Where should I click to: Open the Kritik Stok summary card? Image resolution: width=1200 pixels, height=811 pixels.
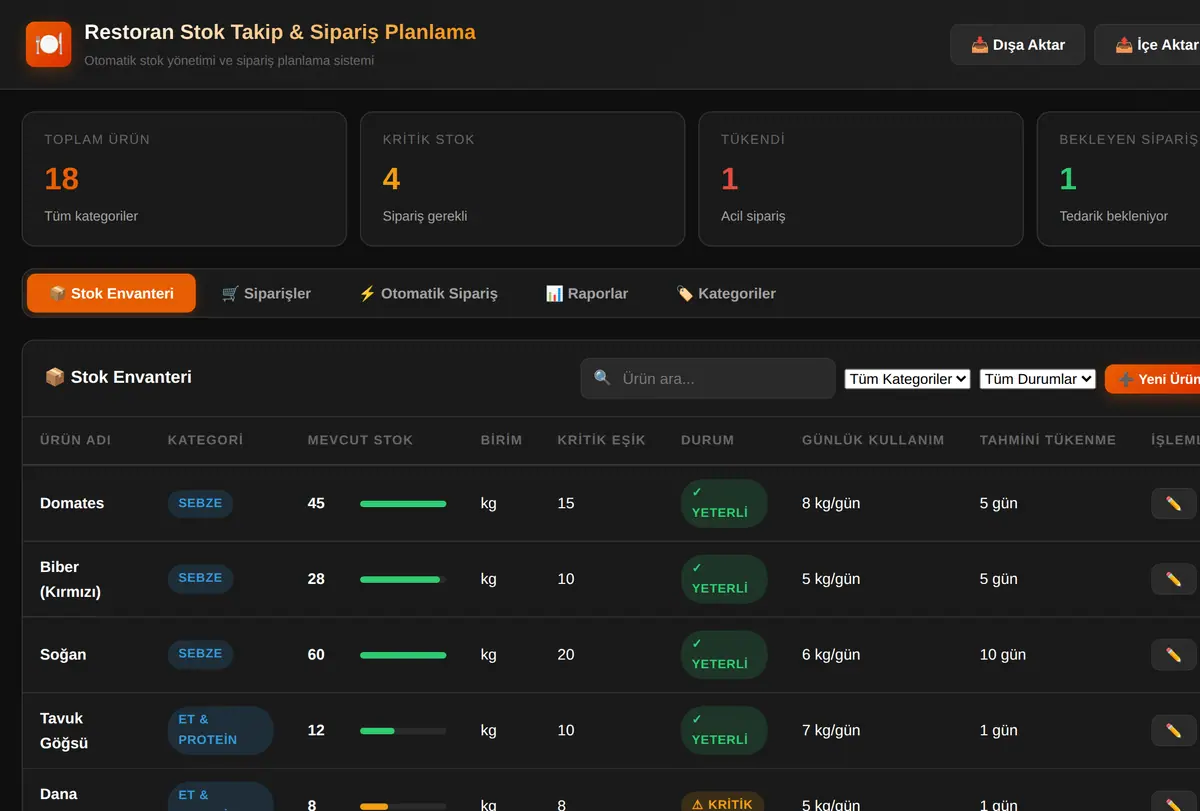(522, 179)
